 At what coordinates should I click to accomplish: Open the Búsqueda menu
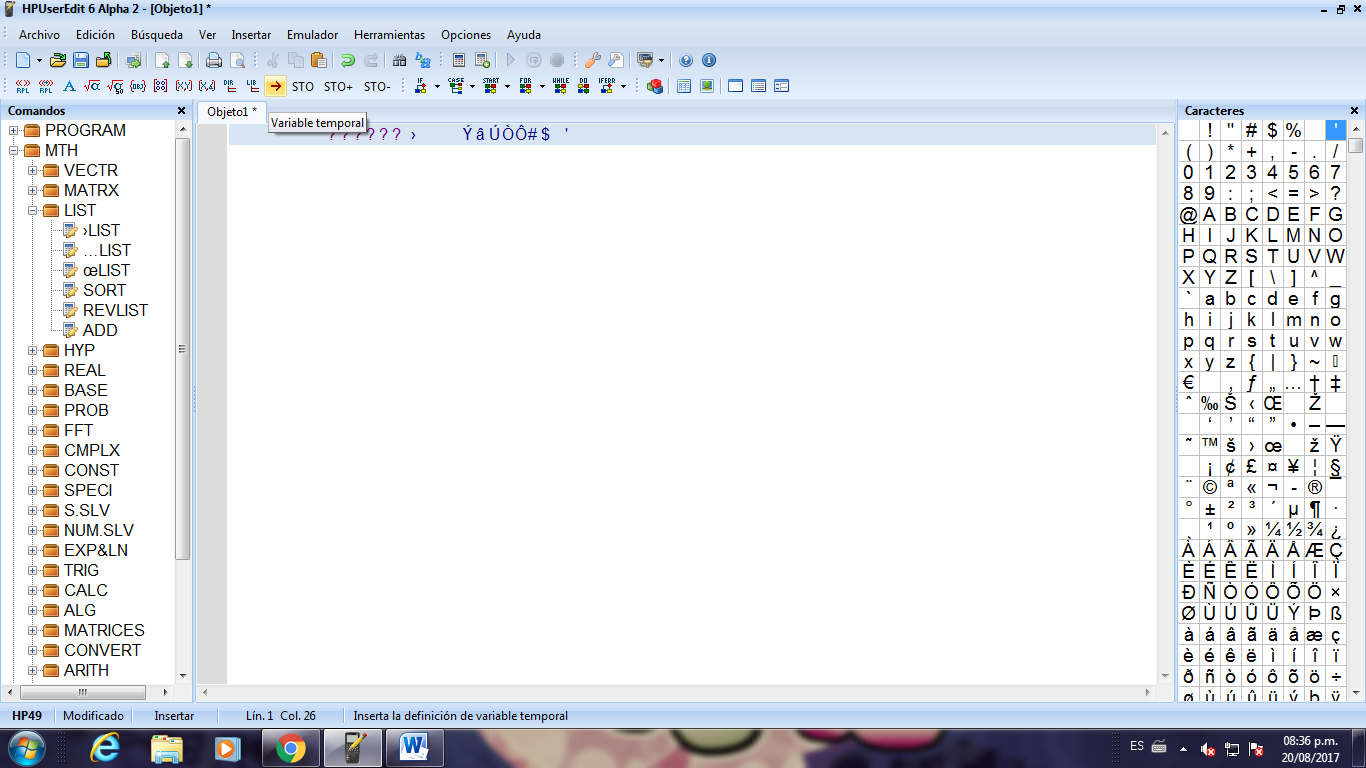(157, 35)
